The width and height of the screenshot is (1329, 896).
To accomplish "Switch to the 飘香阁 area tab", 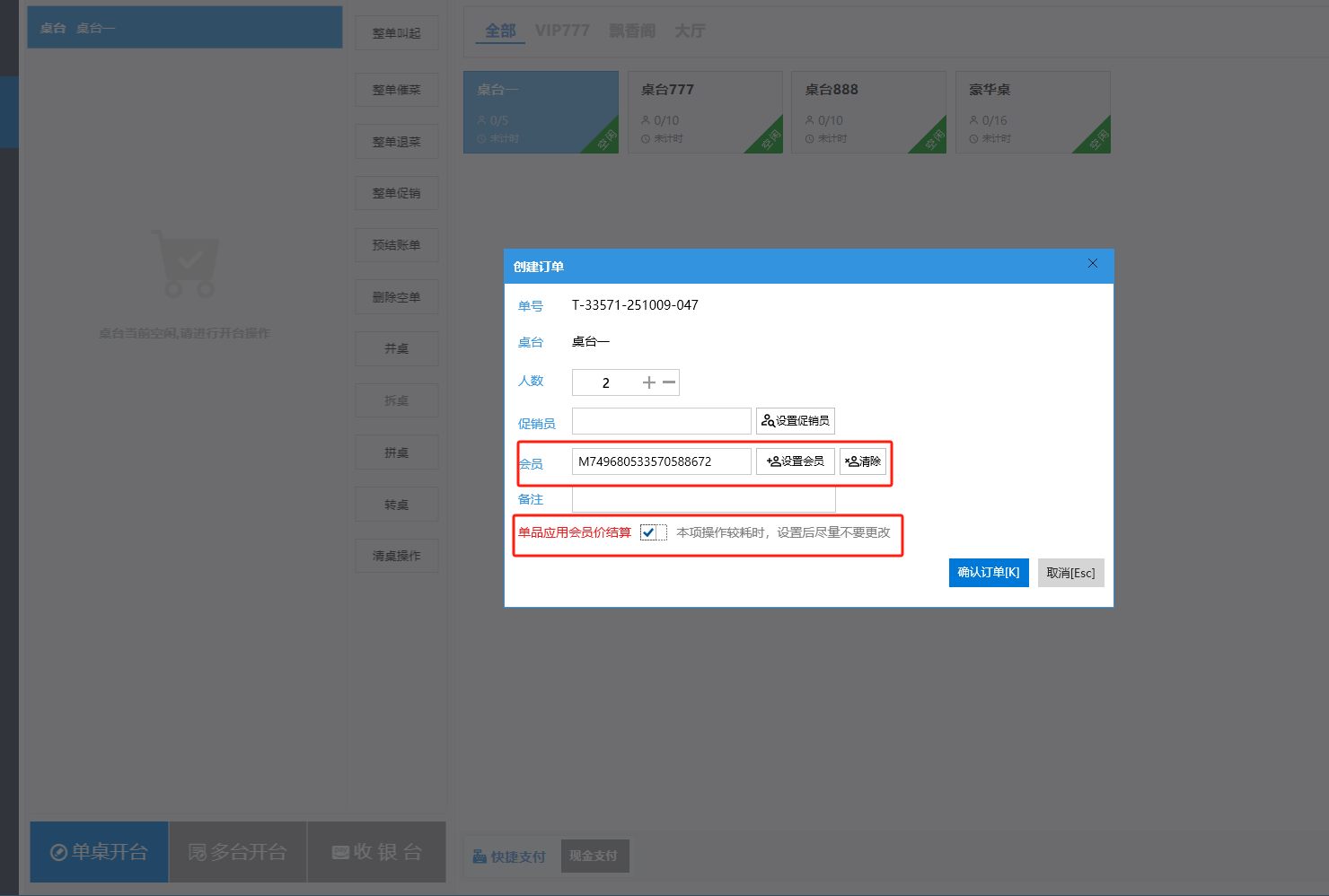I will coord(632,31).
